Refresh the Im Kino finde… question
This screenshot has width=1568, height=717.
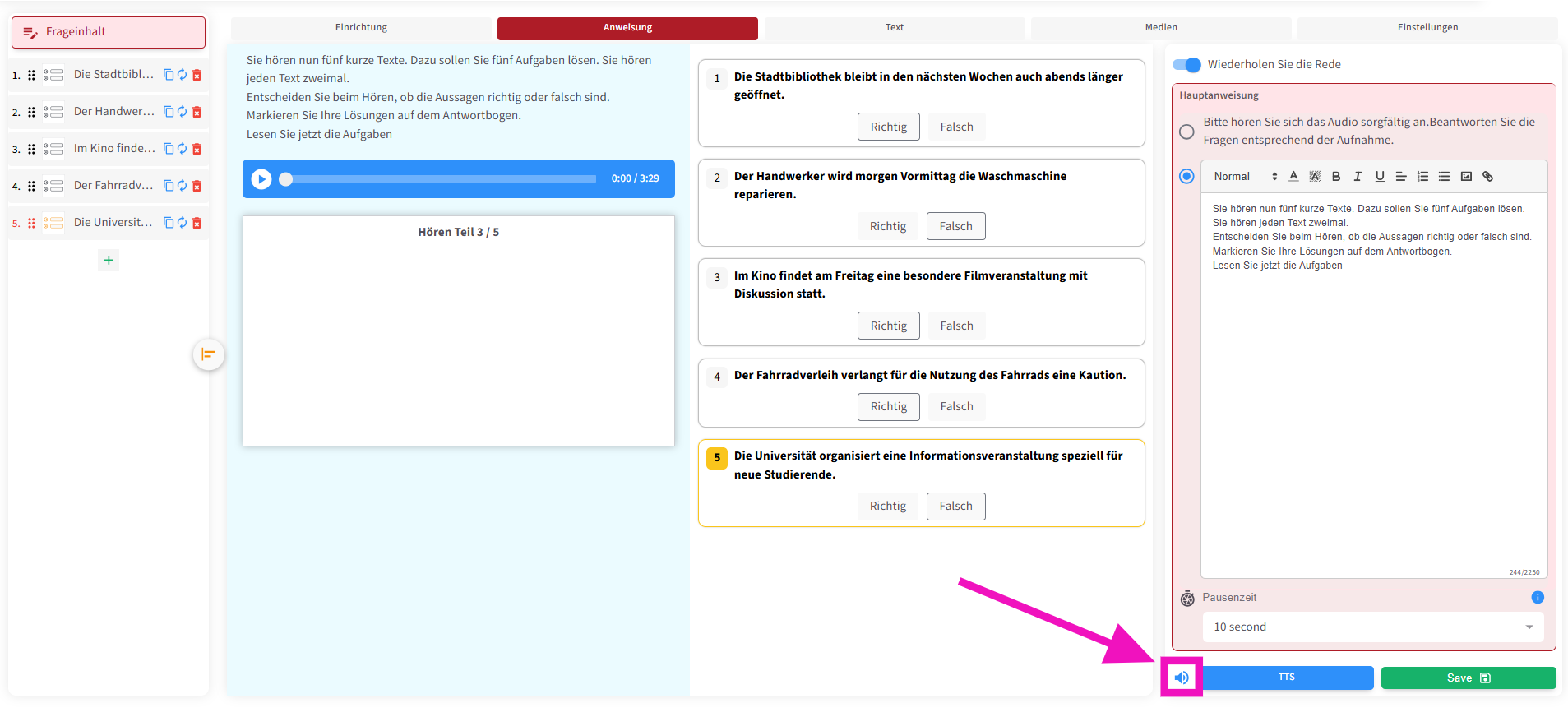pos(183,149)
